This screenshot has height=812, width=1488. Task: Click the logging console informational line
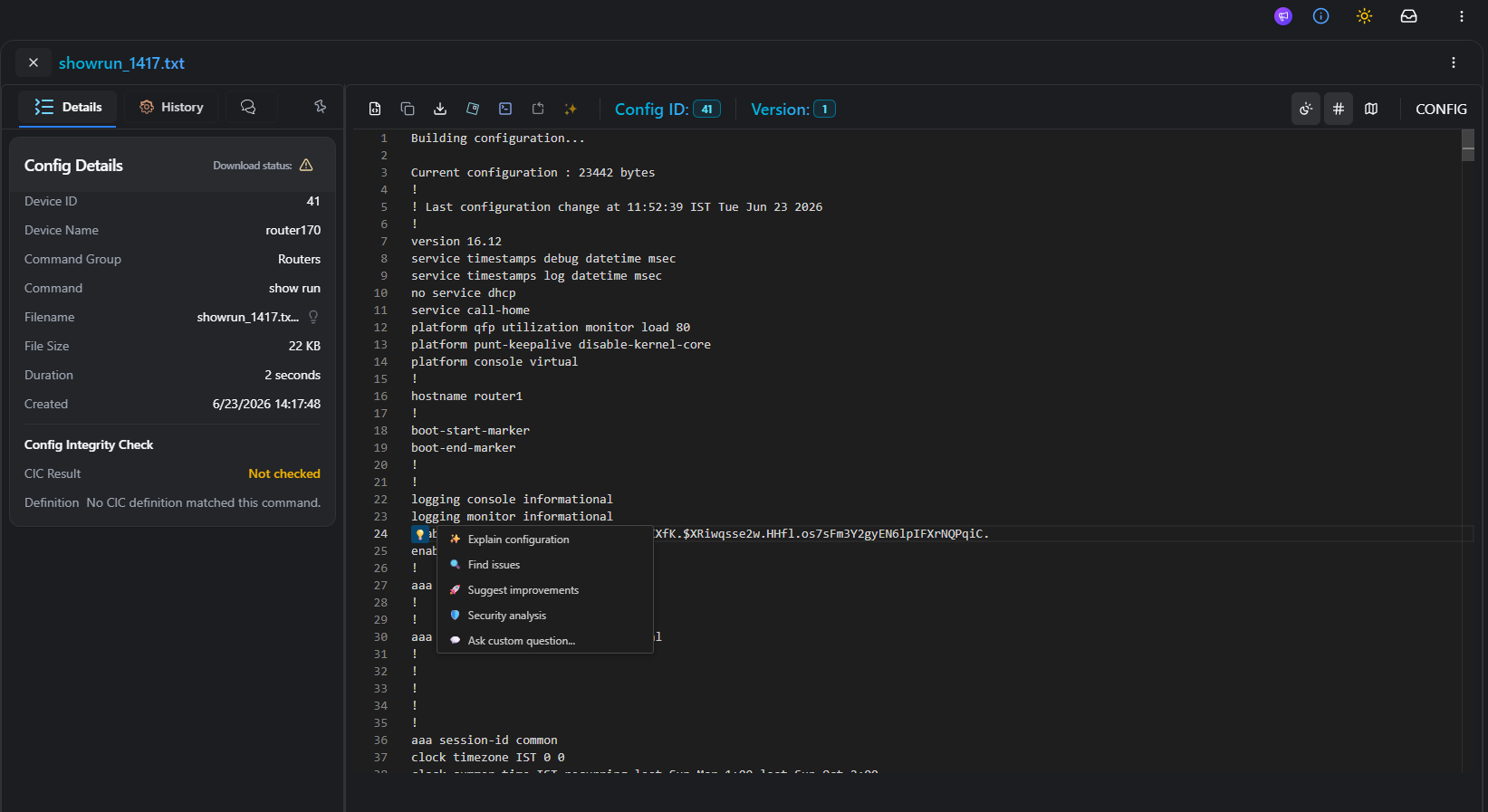point(512,500)
